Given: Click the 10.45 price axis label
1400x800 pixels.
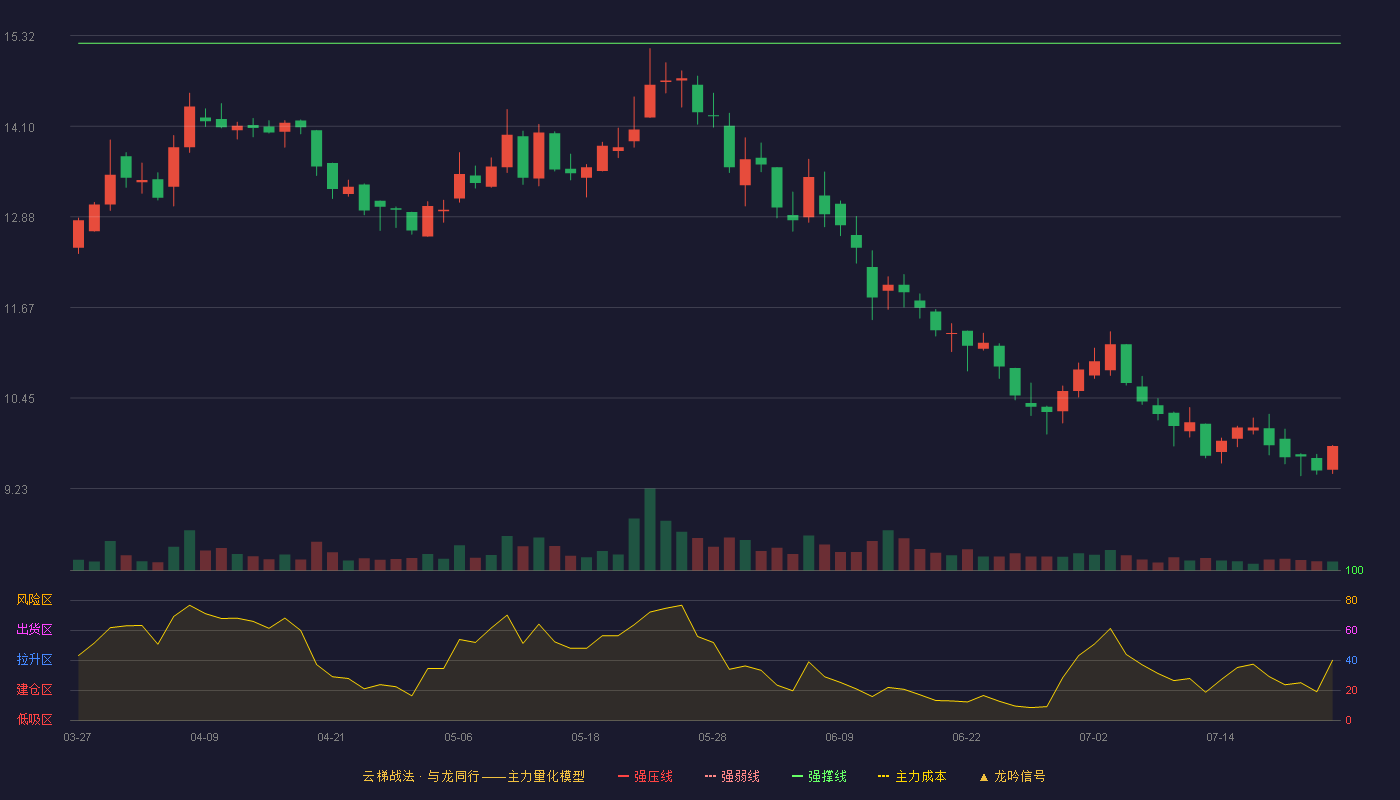Looking at the screenshot, I should point(19,399).
